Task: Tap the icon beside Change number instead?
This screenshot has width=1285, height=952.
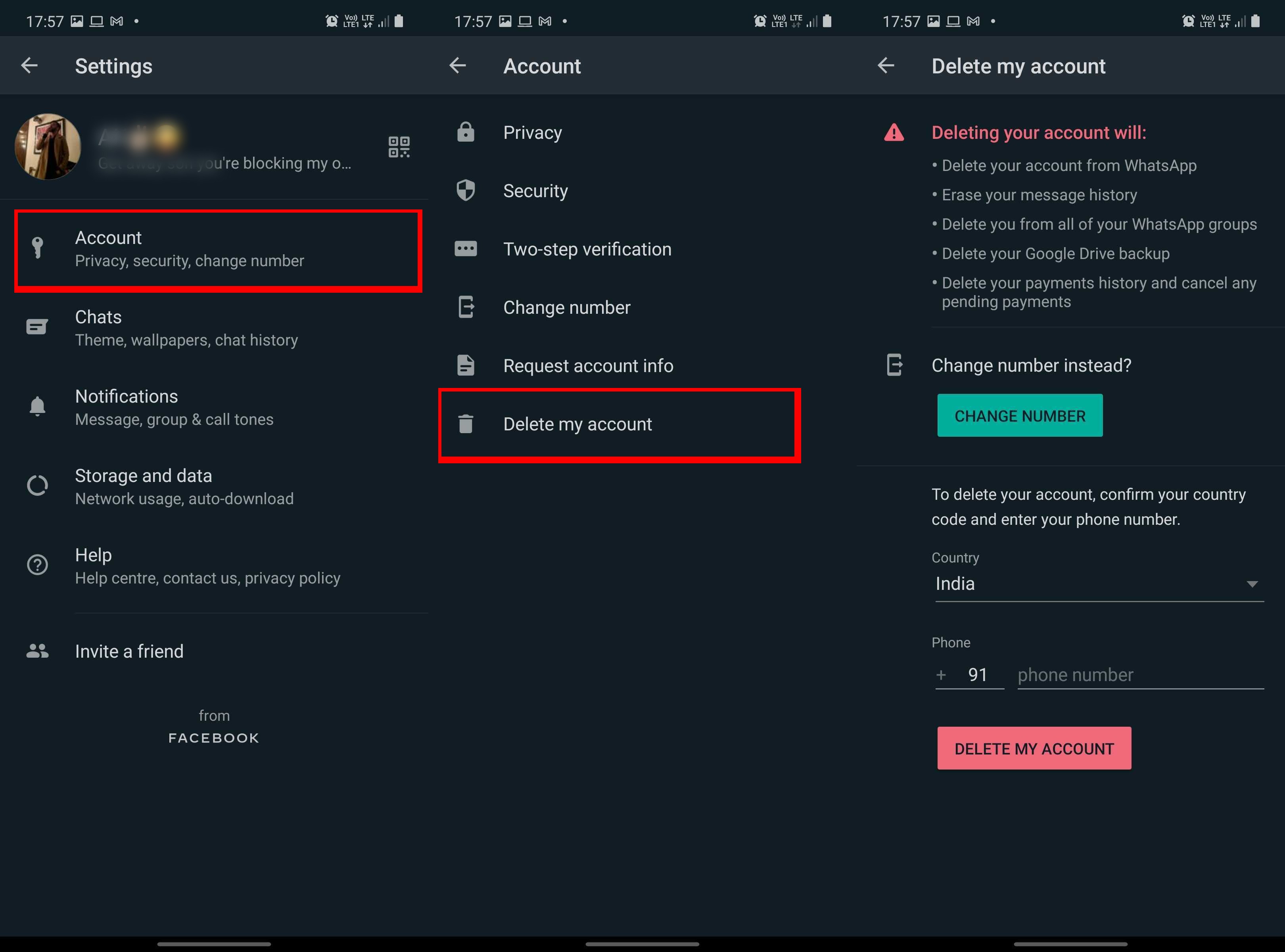Action: click(x=894, y=365)
